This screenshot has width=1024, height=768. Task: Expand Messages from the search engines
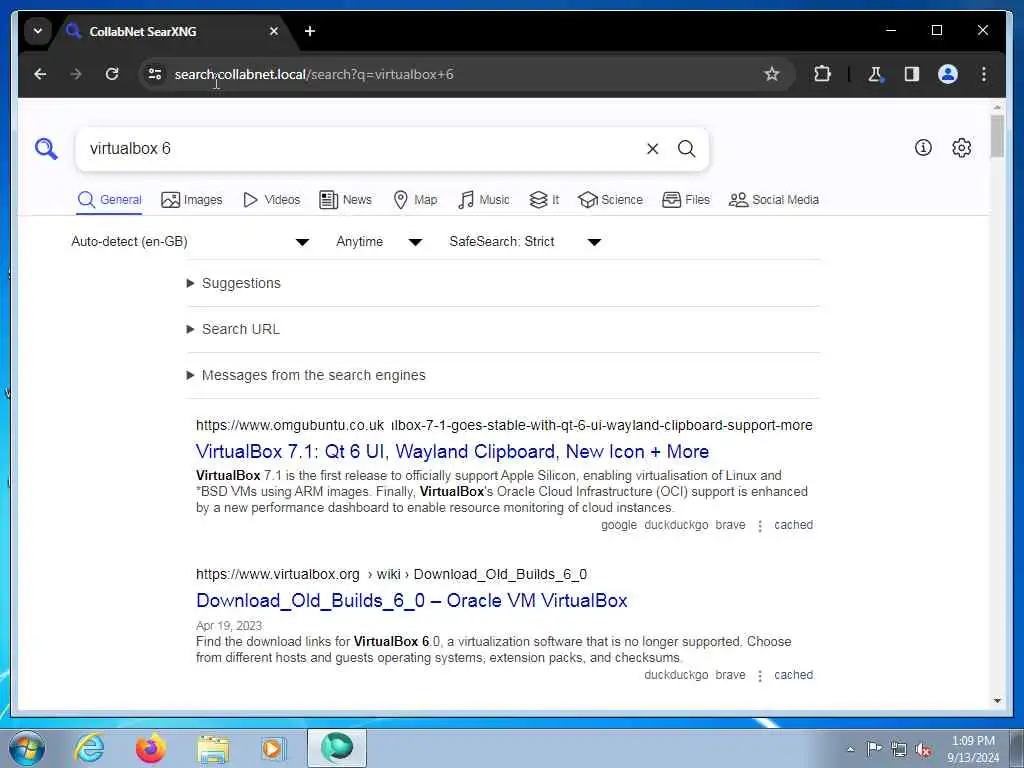306,375
